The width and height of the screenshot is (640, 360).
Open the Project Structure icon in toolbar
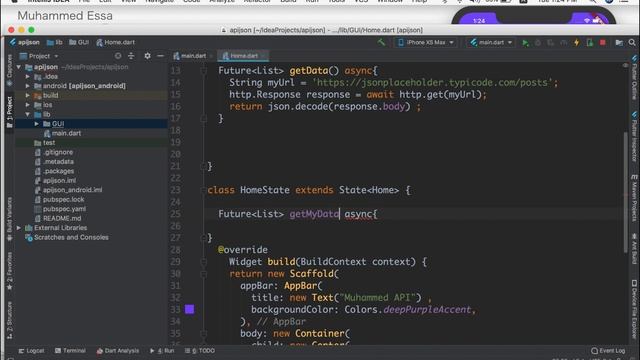(x=619, y=42)
